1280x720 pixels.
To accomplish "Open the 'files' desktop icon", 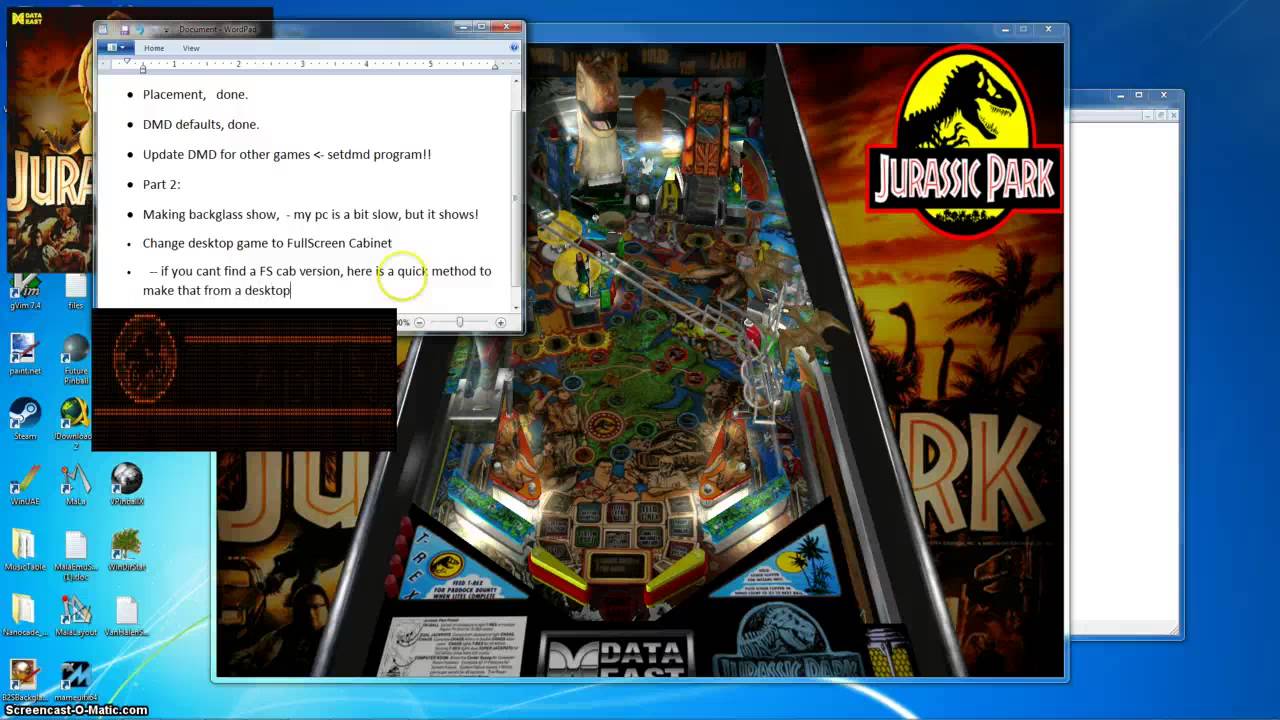I will coord(76,288).
